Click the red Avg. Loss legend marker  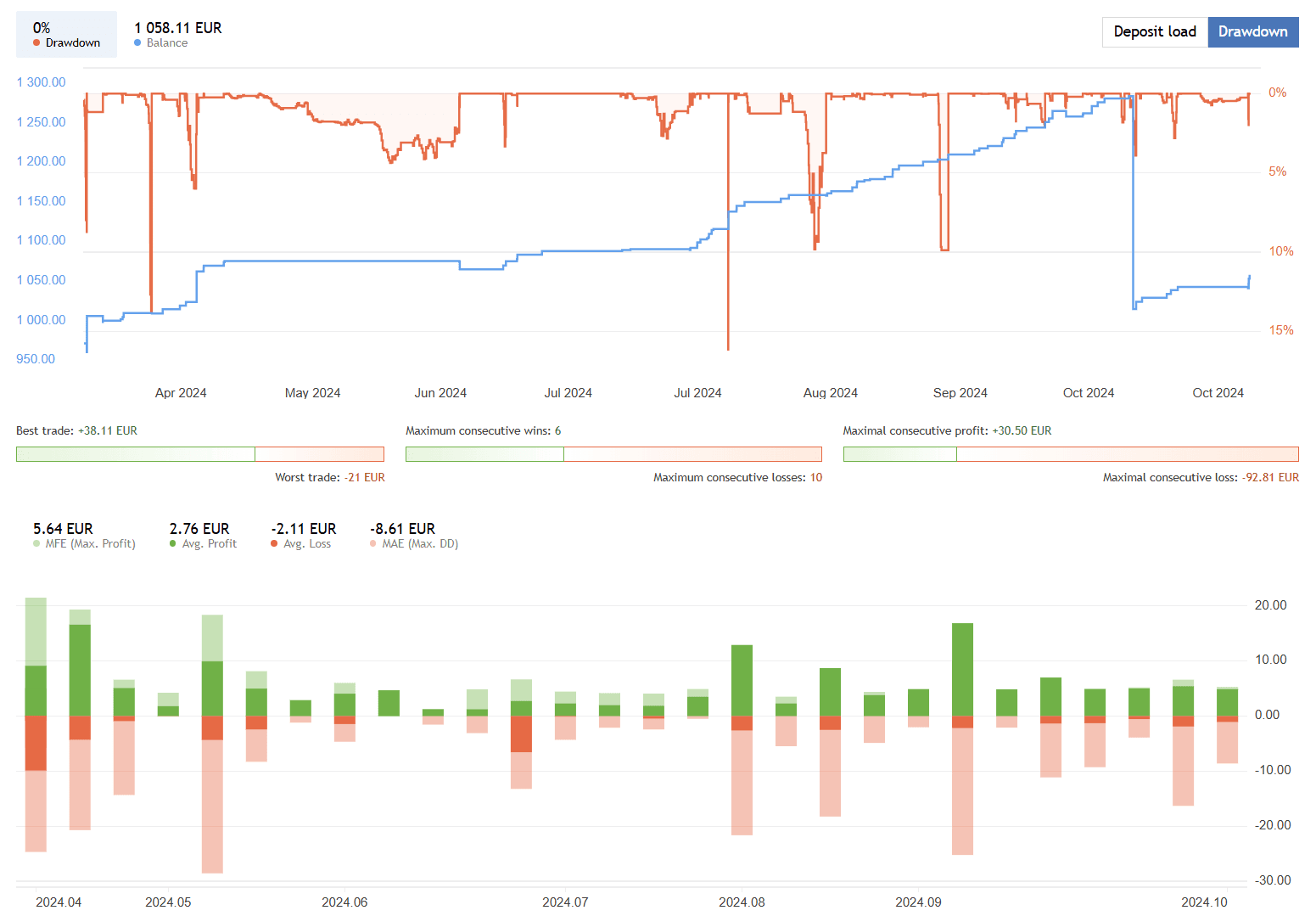point(273,543)
